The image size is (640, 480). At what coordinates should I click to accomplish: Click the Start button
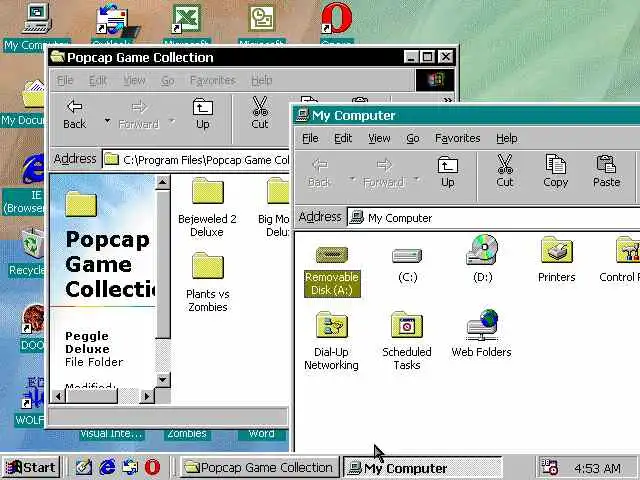pos(31,467)
